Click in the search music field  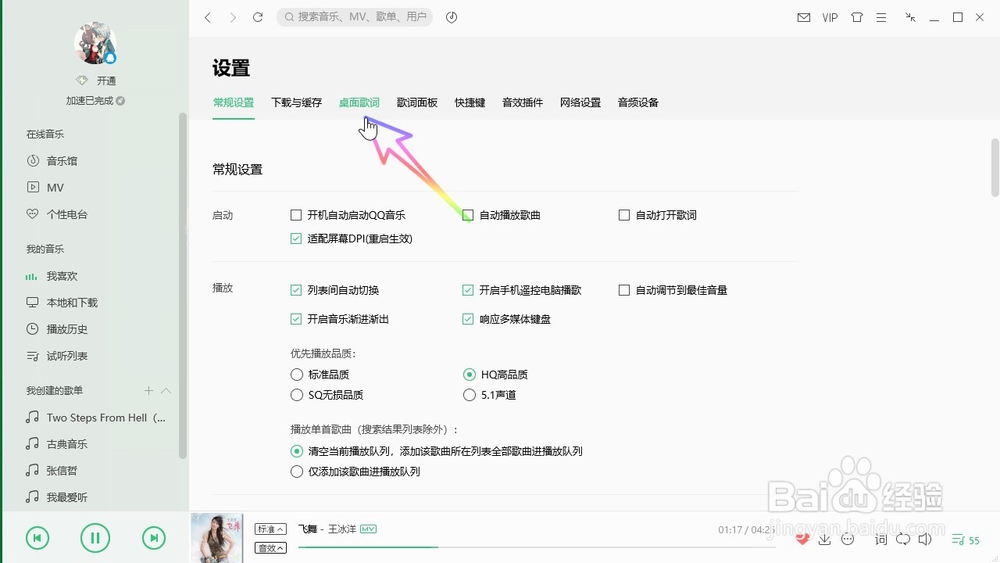[x=355, y=17]
